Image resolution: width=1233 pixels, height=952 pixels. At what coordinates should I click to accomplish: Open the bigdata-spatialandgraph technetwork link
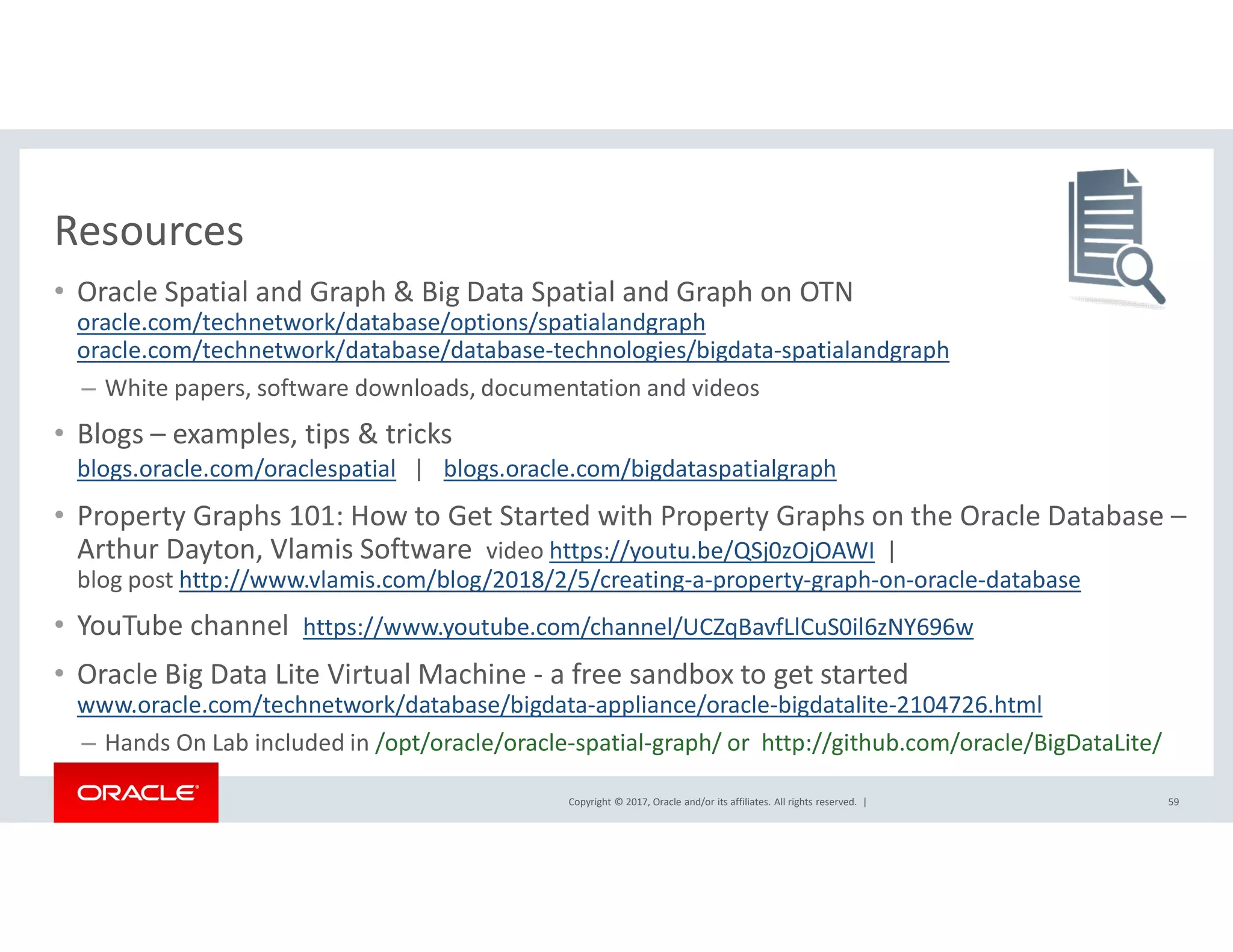point(513,350)
